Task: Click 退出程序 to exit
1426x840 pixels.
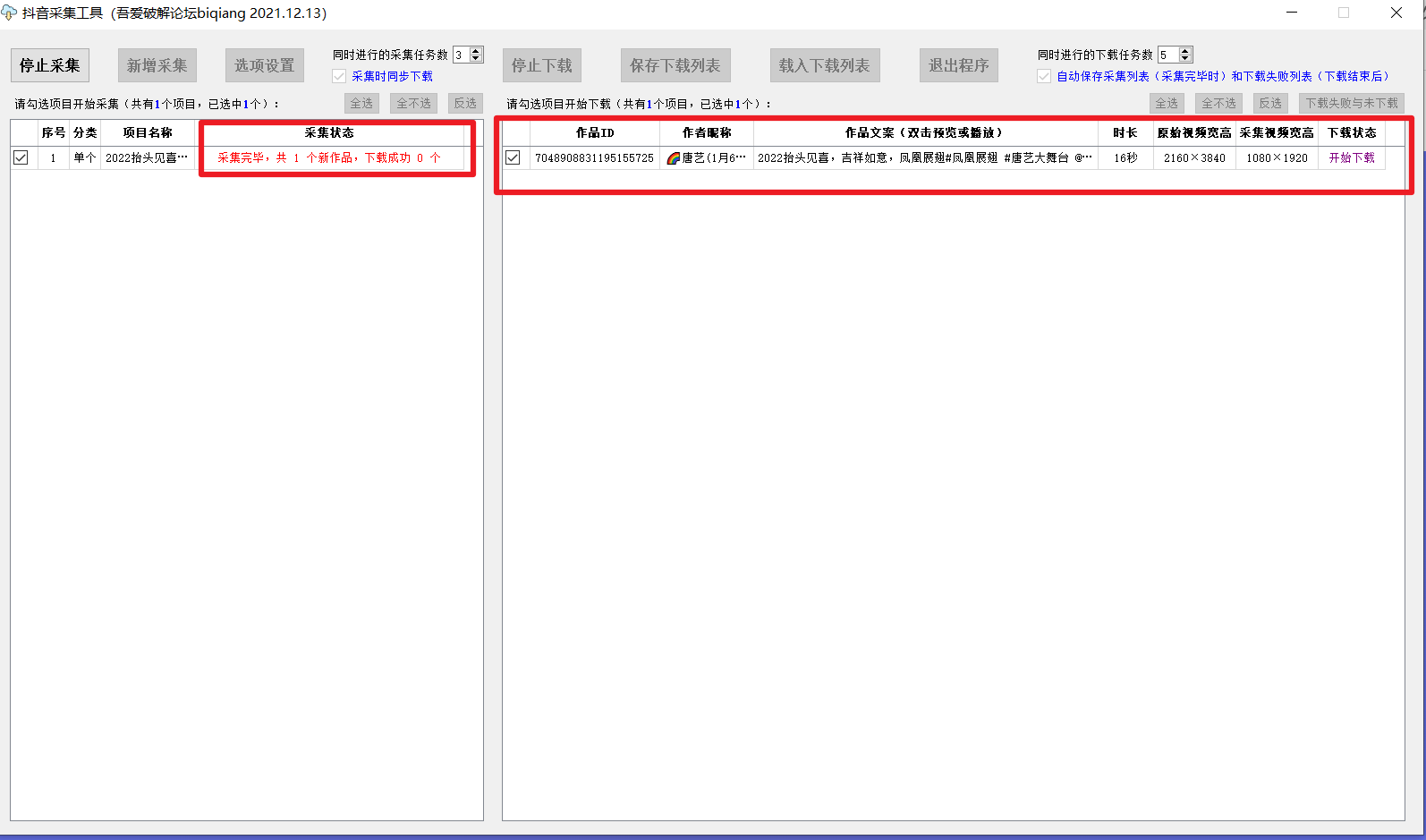Action: point(958,65)
